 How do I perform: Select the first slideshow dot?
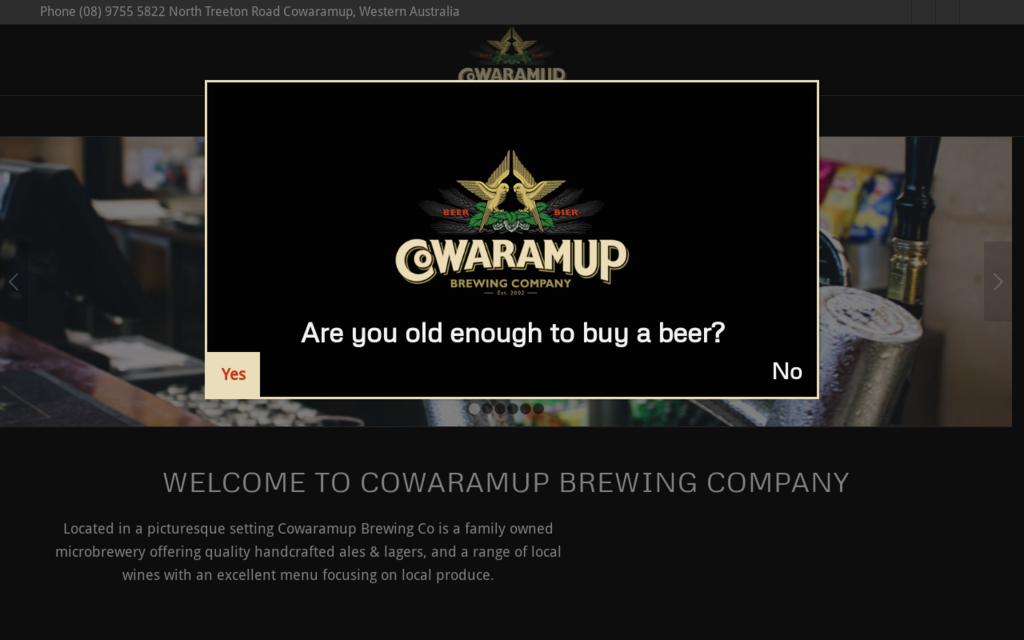pyautogui.click(x=475, y=408)
